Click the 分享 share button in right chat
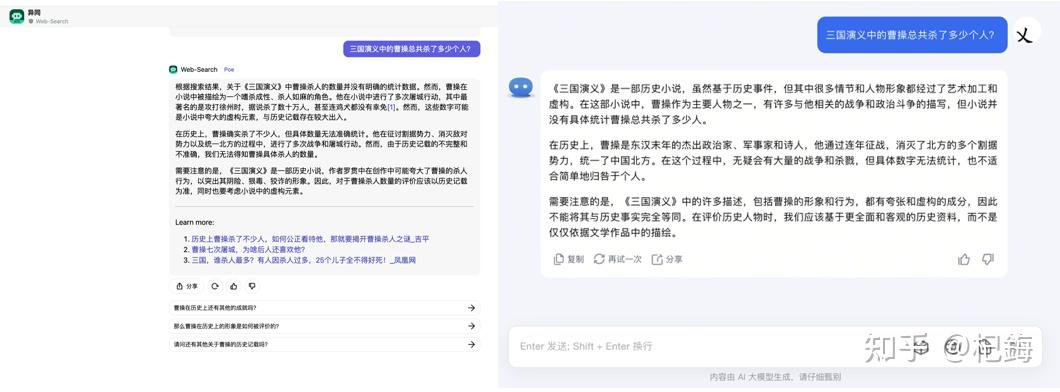The width and height of the screenshot is (1060, 392). tap(667, 259)
